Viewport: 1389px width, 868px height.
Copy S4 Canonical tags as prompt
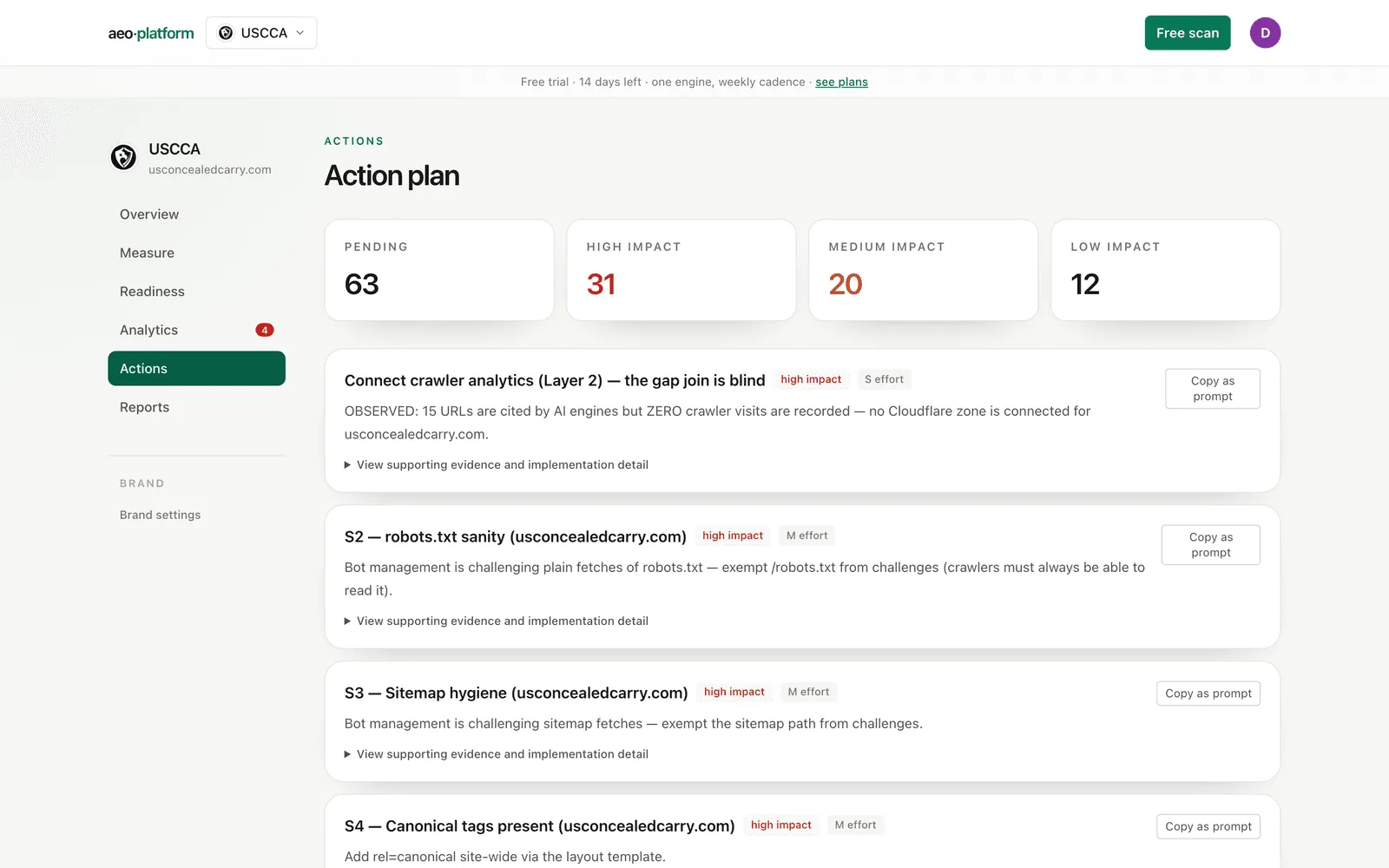point(1208,826)
